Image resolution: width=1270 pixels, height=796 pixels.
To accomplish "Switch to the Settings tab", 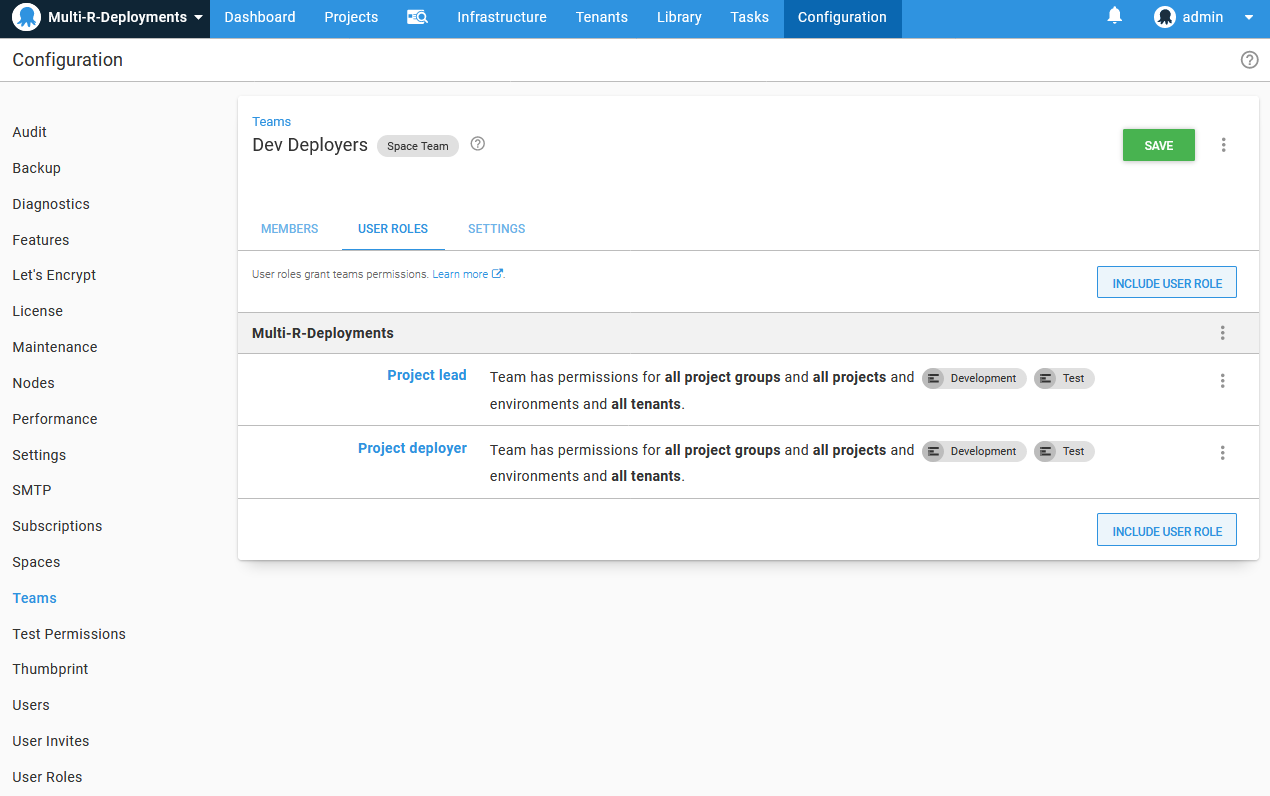I will click(496, 229).
